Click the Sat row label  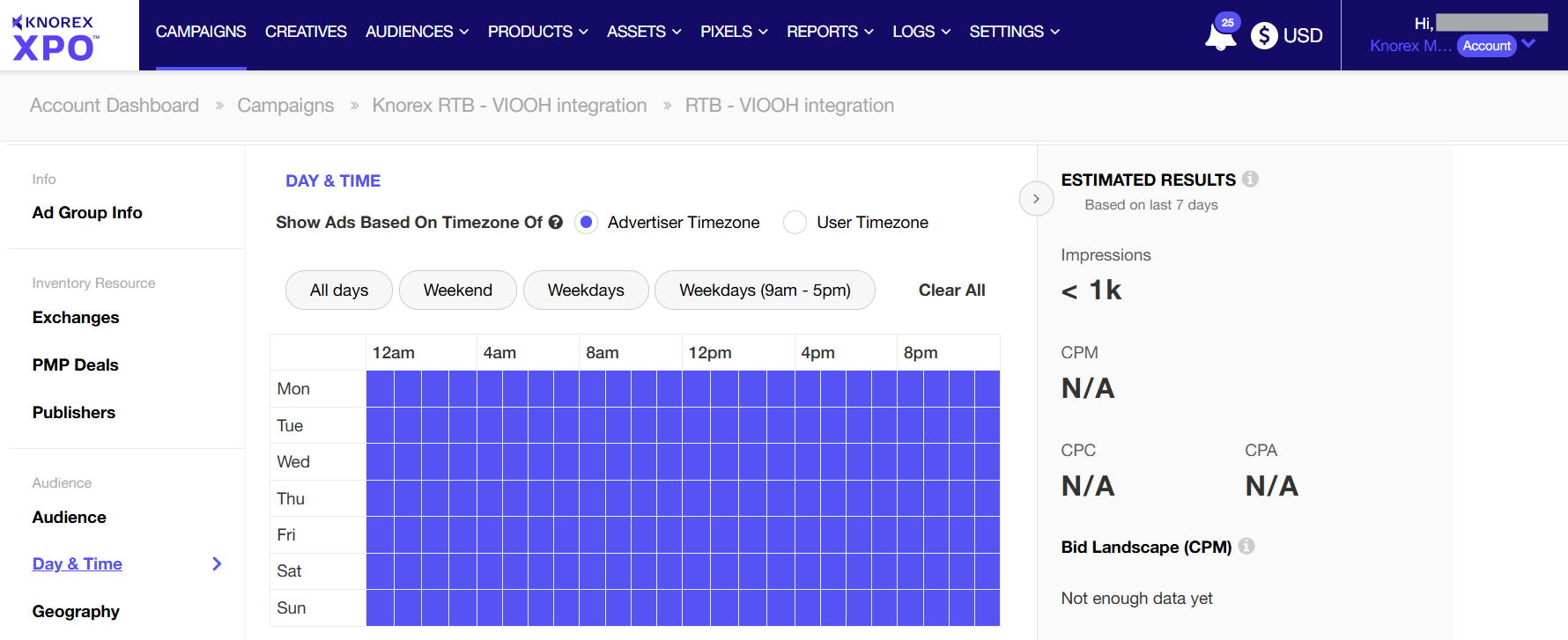click(x=289, y=570)
